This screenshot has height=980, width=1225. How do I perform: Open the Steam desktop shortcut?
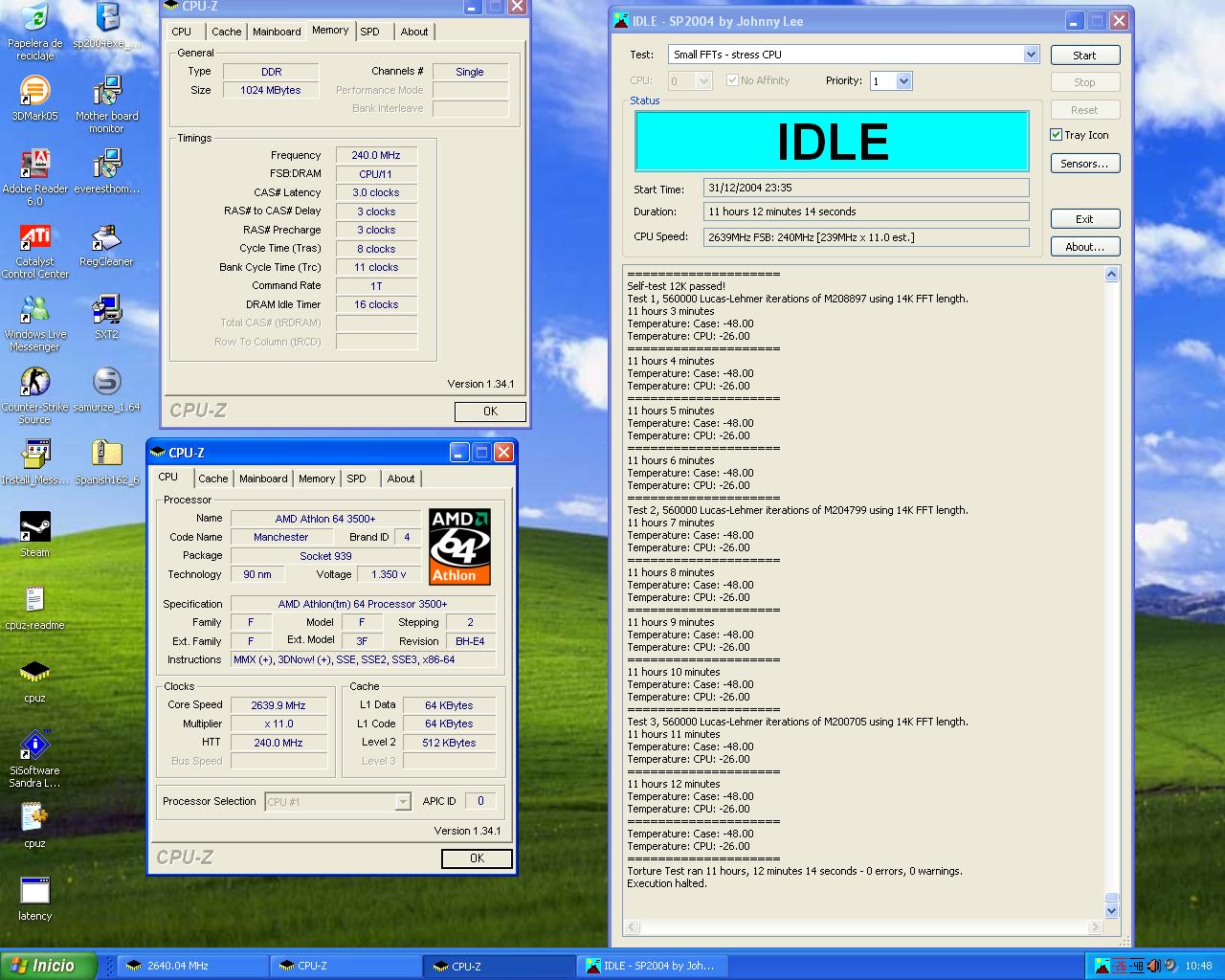(34, 527)
